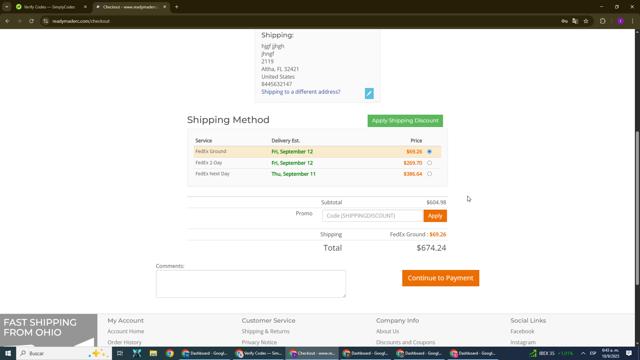
Task: Open Verify Codes window from taskbar
Action: point(259,353)
